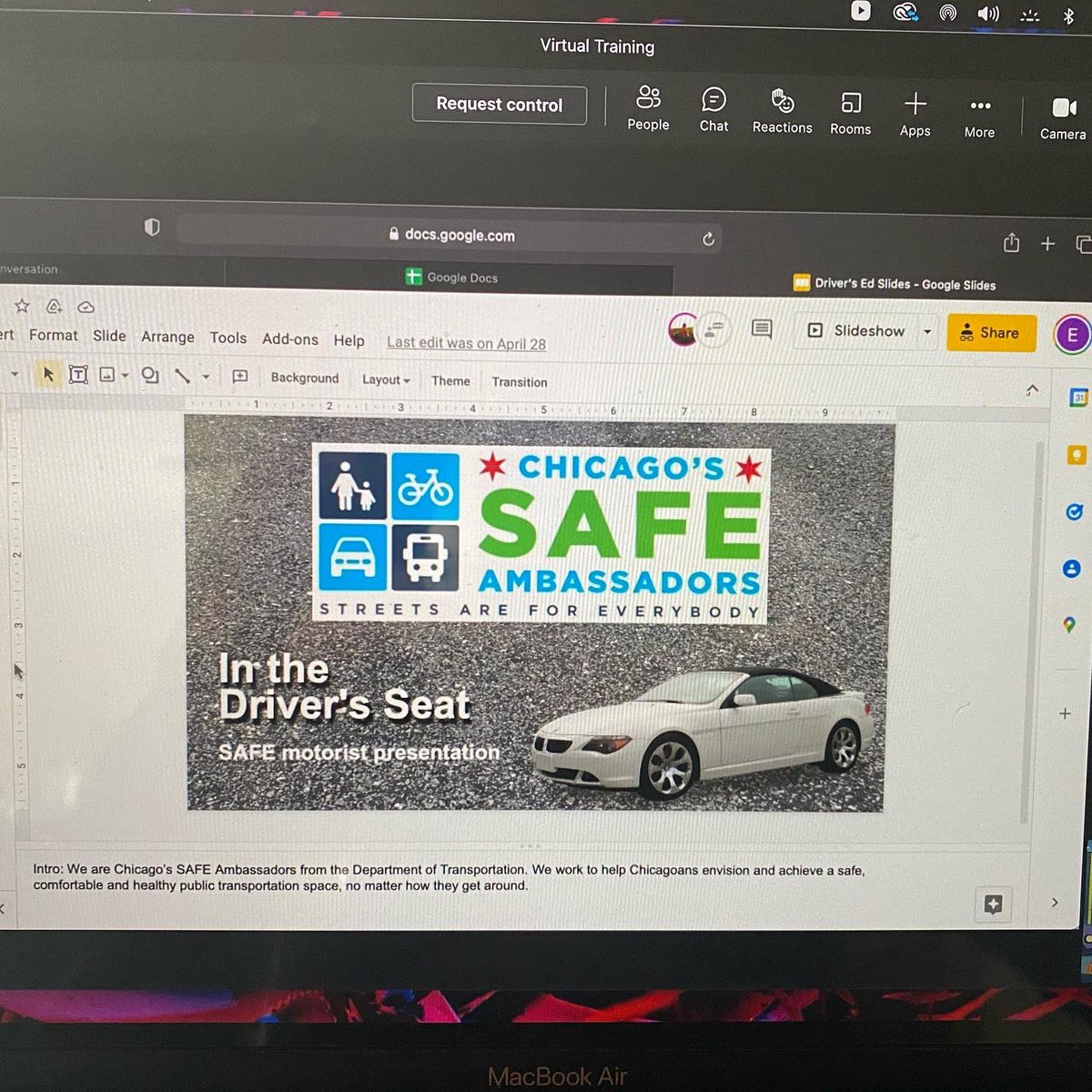Open Contacts in side panel

[1072, 569]
